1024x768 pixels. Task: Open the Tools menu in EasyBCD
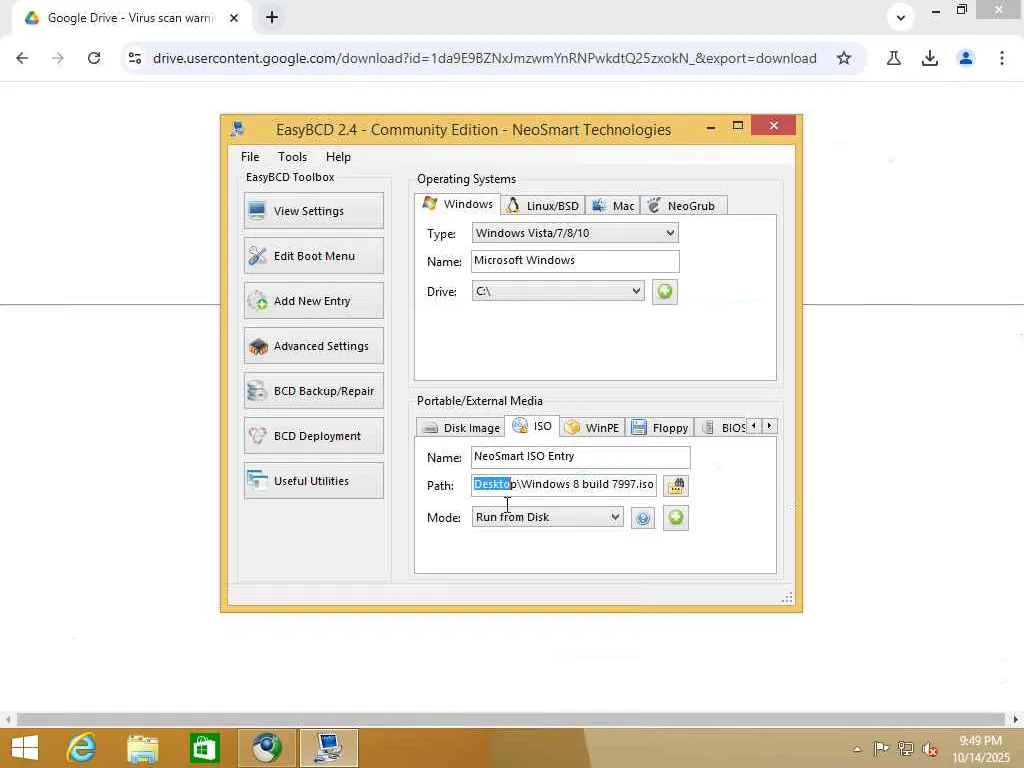[292, 157]
